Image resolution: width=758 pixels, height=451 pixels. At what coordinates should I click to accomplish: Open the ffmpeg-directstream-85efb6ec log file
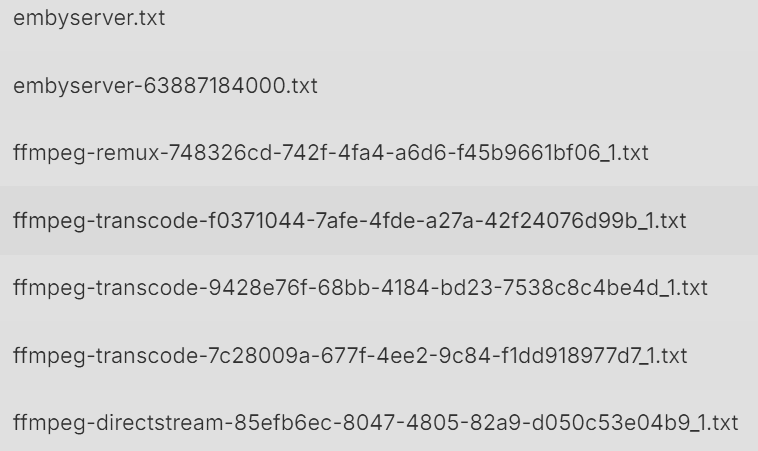pyautogui.click(x=379, y=422)
